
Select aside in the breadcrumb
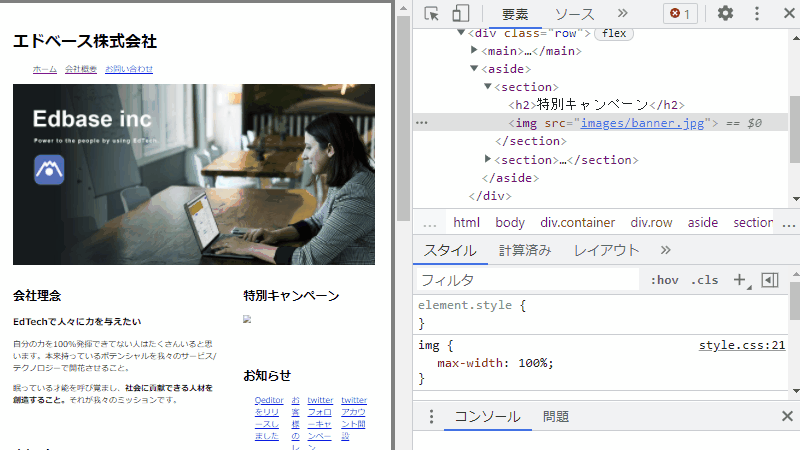703,222
